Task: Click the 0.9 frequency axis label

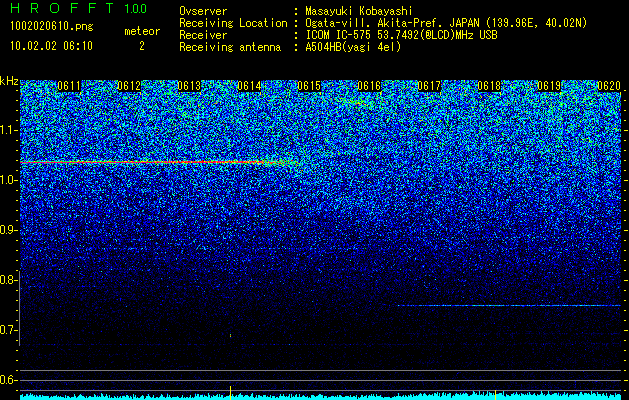Action: (x=9, y=230)
